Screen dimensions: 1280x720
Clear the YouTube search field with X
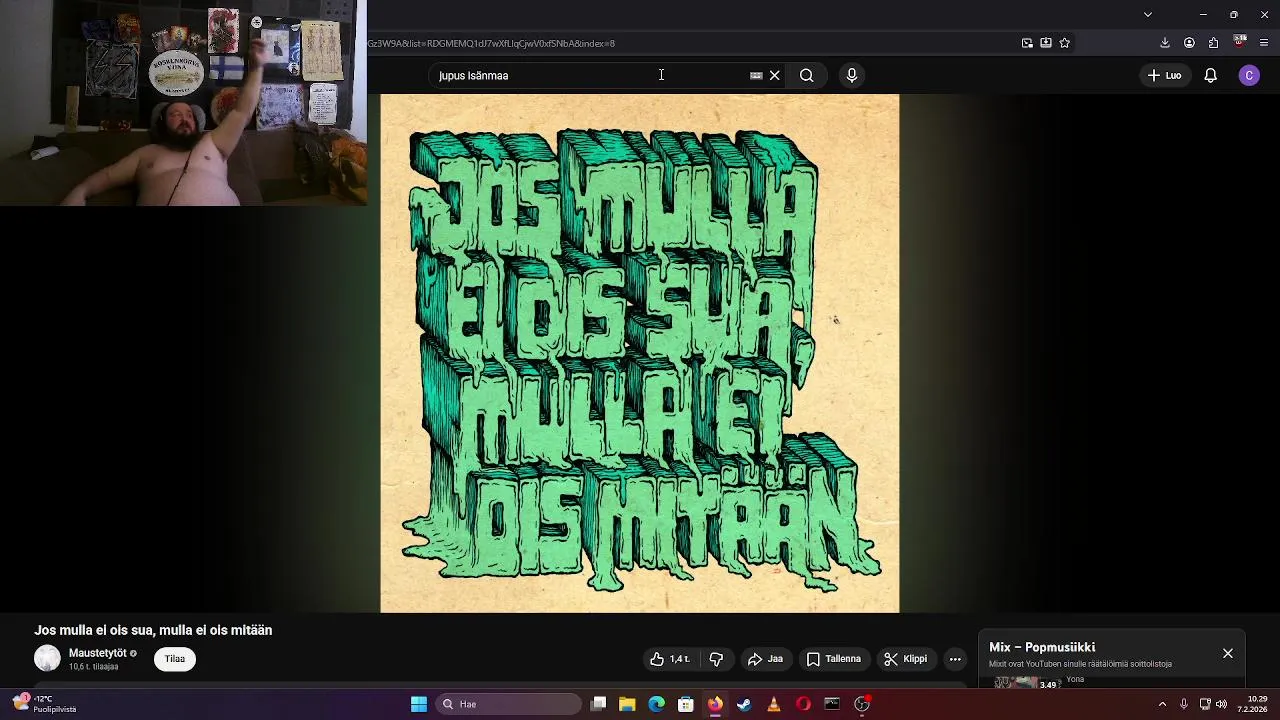coord(775,75)
